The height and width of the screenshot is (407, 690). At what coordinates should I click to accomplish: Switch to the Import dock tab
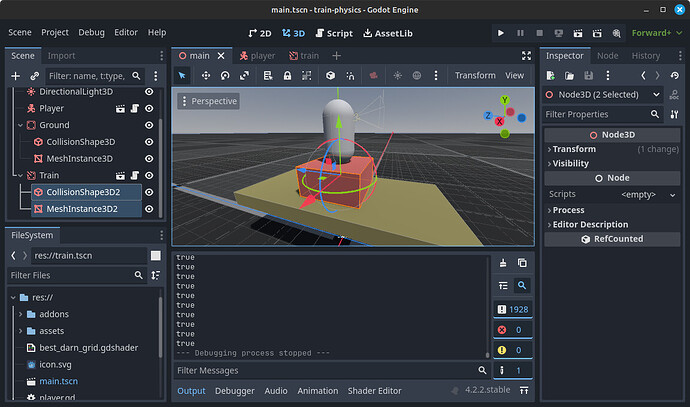[61, 56]
